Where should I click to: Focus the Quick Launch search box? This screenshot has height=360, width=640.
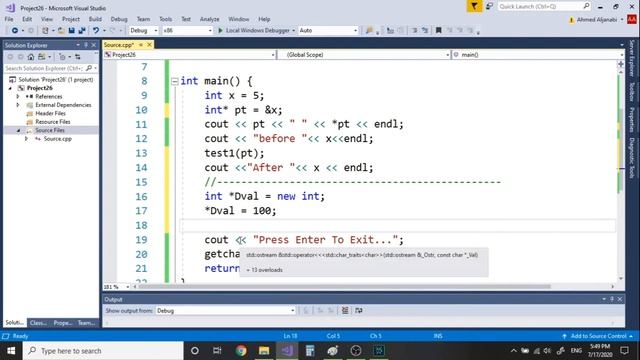tap(543, 7)
